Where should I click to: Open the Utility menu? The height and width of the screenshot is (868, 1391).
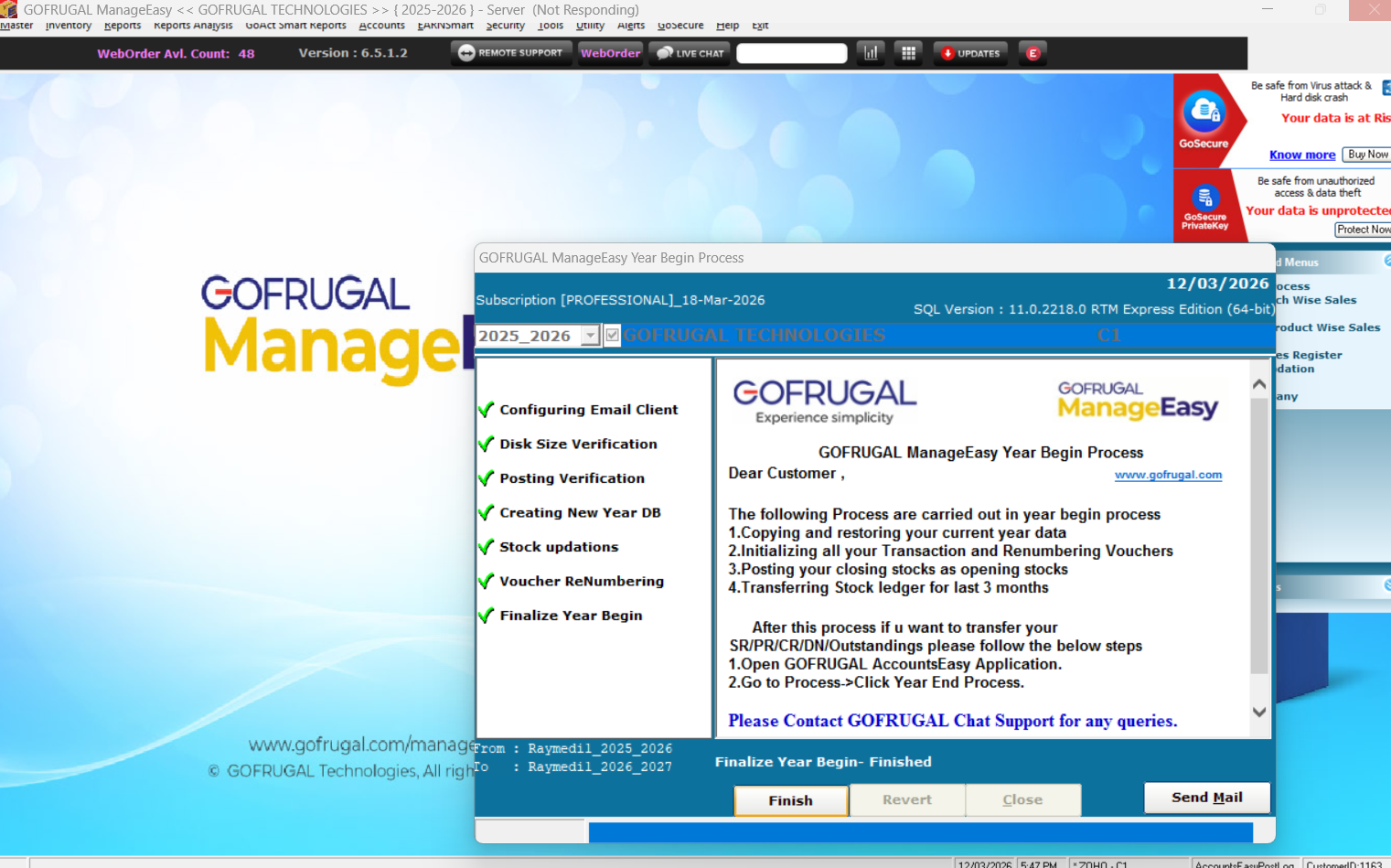[590, 26]
